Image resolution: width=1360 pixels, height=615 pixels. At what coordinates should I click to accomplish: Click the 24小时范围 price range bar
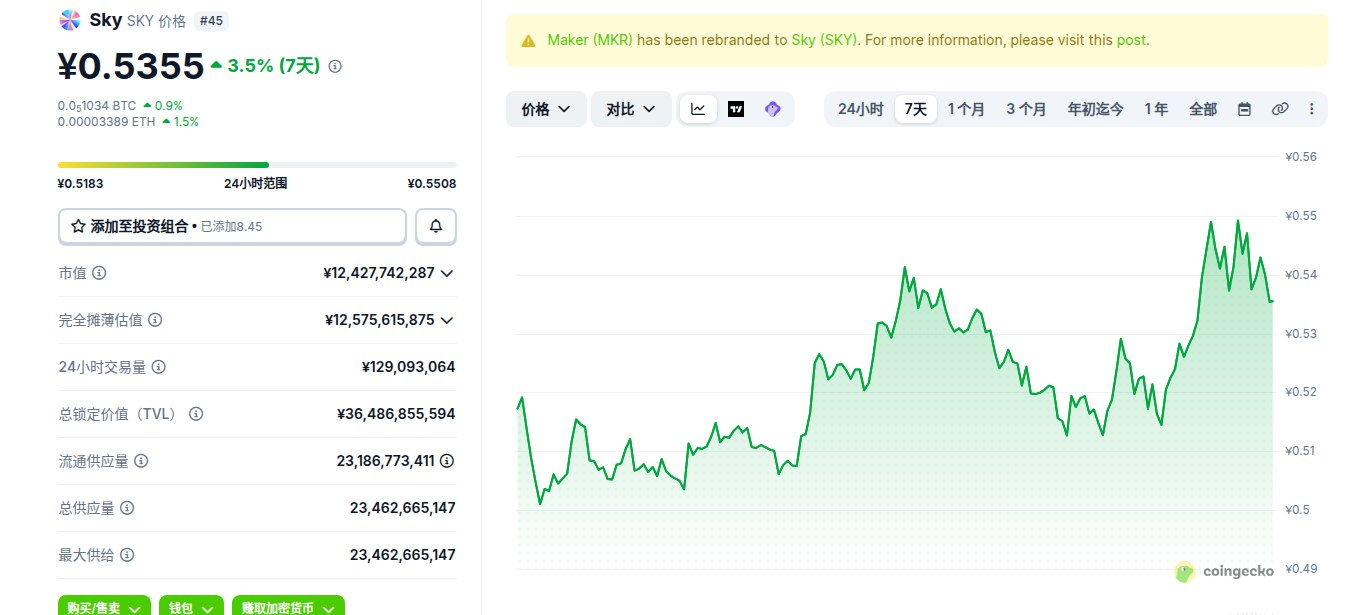[x=257, y=165]
